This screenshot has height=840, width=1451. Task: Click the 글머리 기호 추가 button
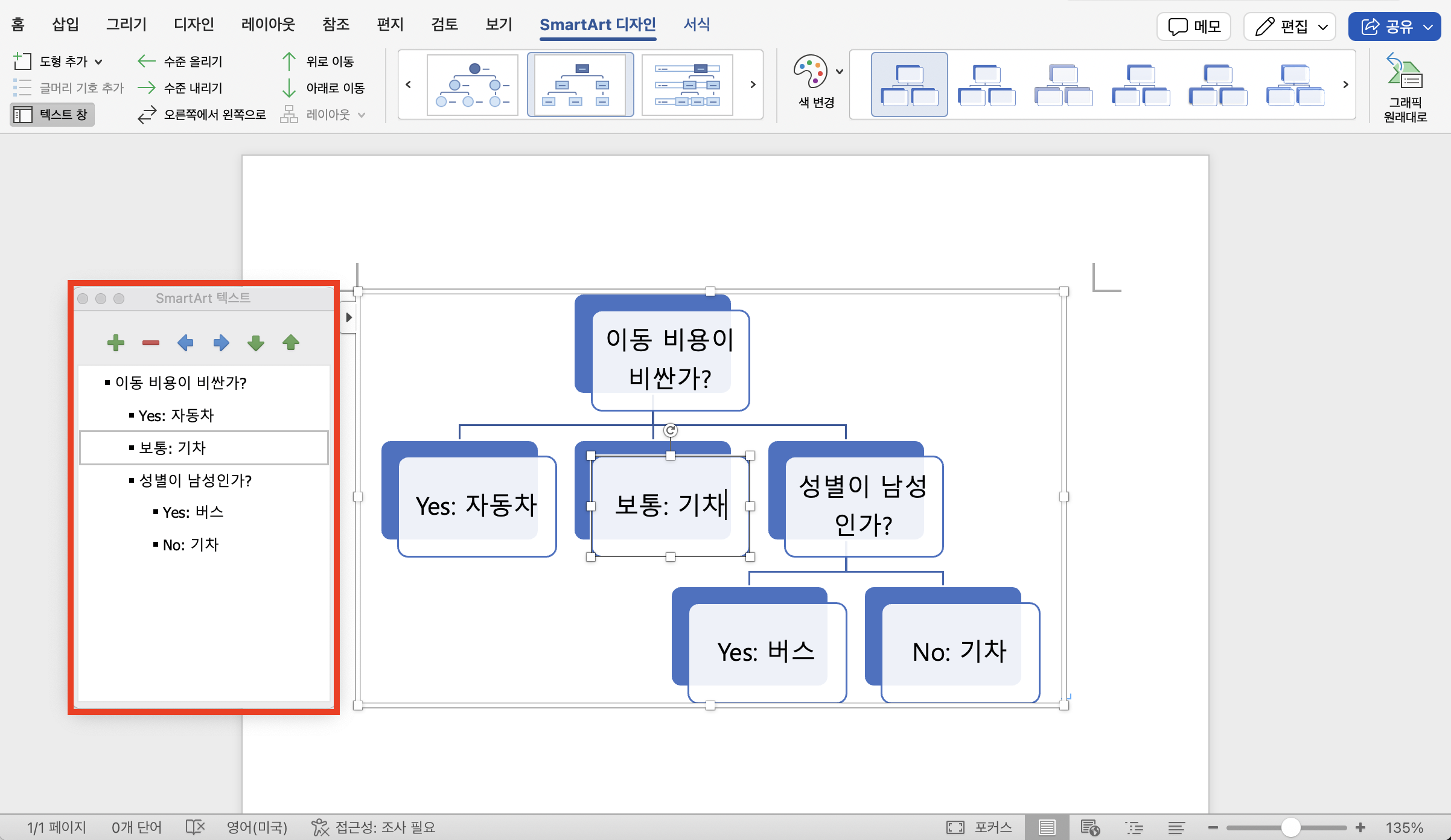pyautogui.click(x=68, y=87)
